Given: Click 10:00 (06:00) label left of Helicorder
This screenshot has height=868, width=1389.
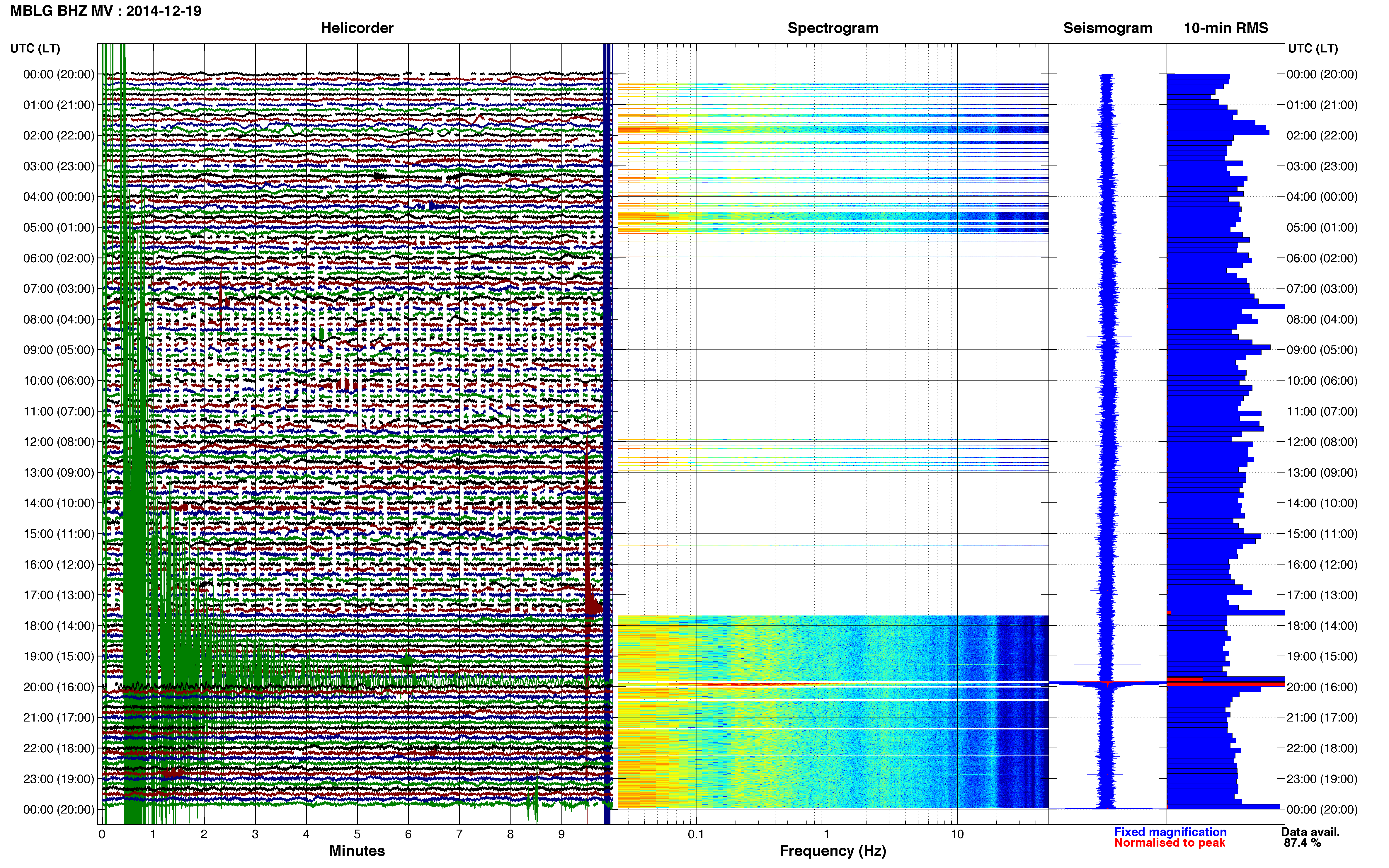Looking at the screenshot, I should (59, 381).
